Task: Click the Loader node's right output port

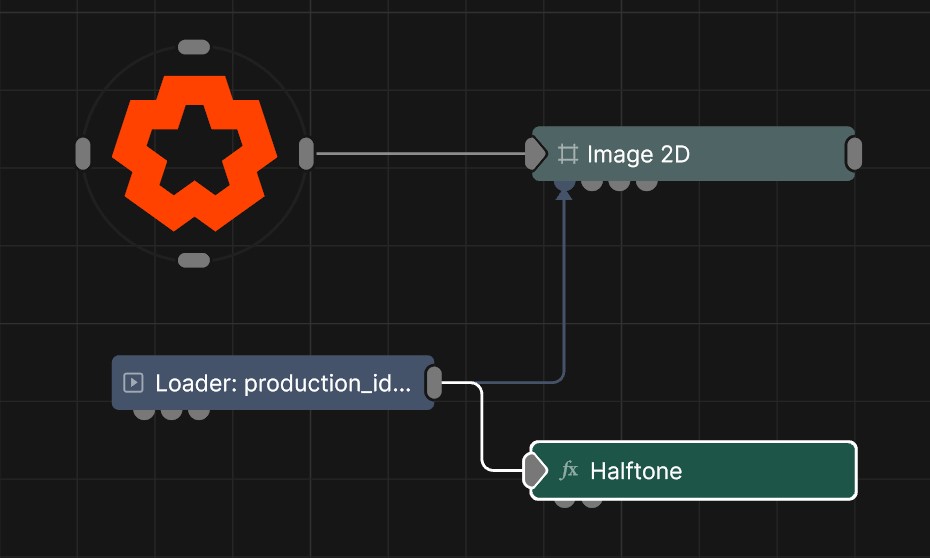Action: point(434,382)
